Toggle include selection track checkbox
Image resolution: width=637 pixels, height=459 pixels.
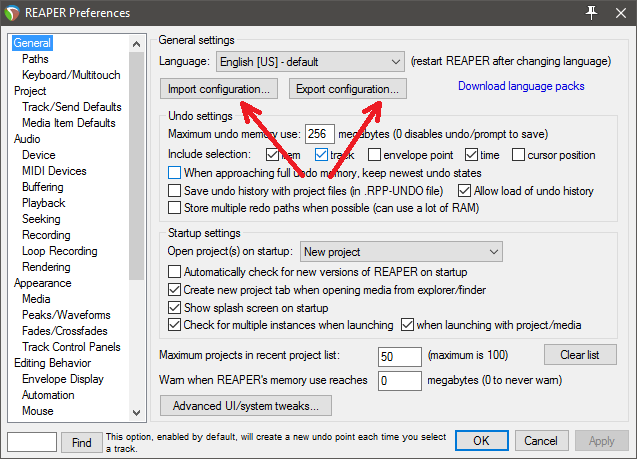(x=321, y=155)
